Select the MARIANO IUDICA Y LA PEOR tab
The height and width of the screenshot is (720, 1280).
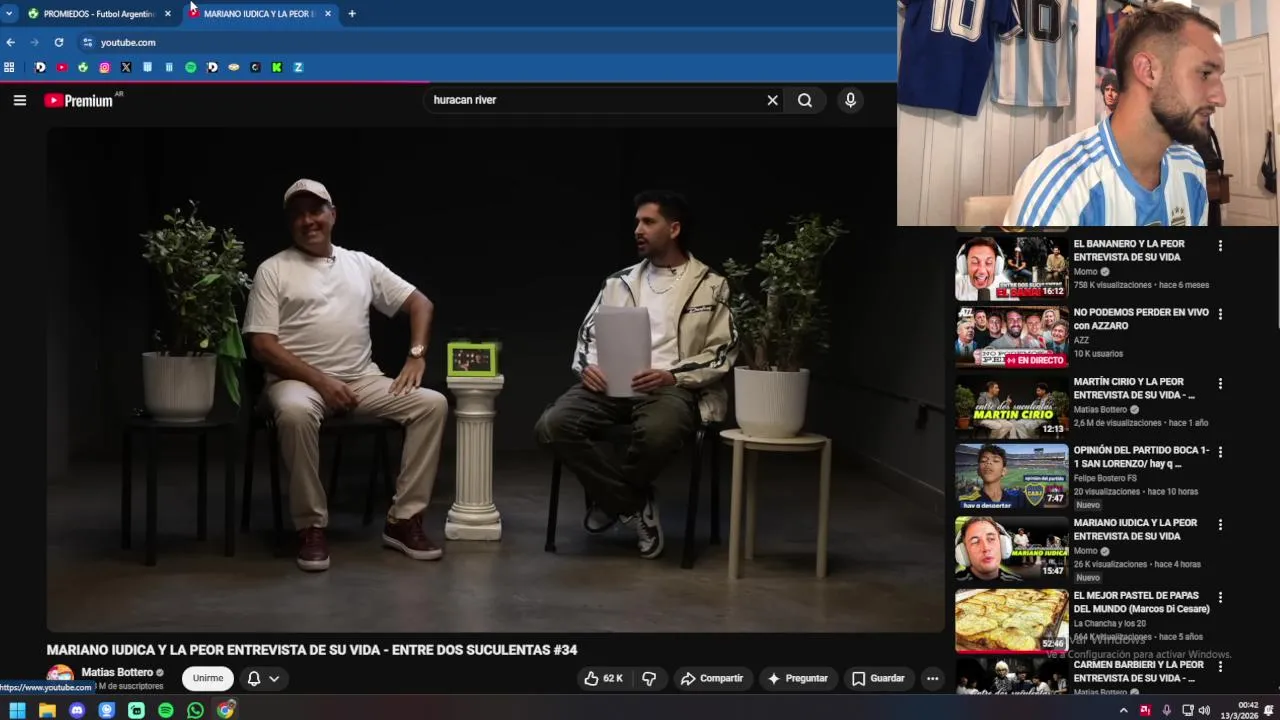[x=260, y=14]
